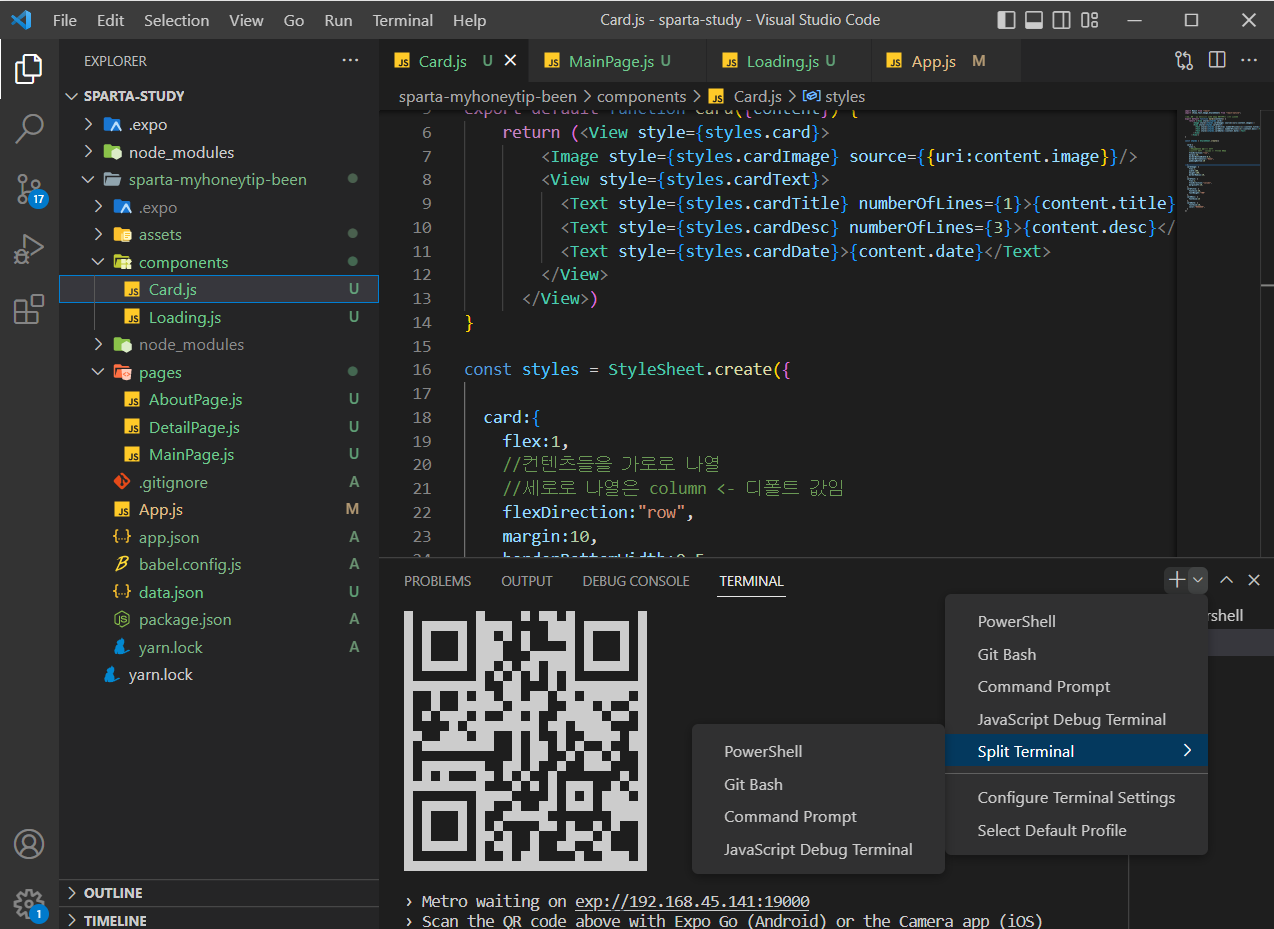Choose Git Bash in the Split Terminal submenu

818,784
